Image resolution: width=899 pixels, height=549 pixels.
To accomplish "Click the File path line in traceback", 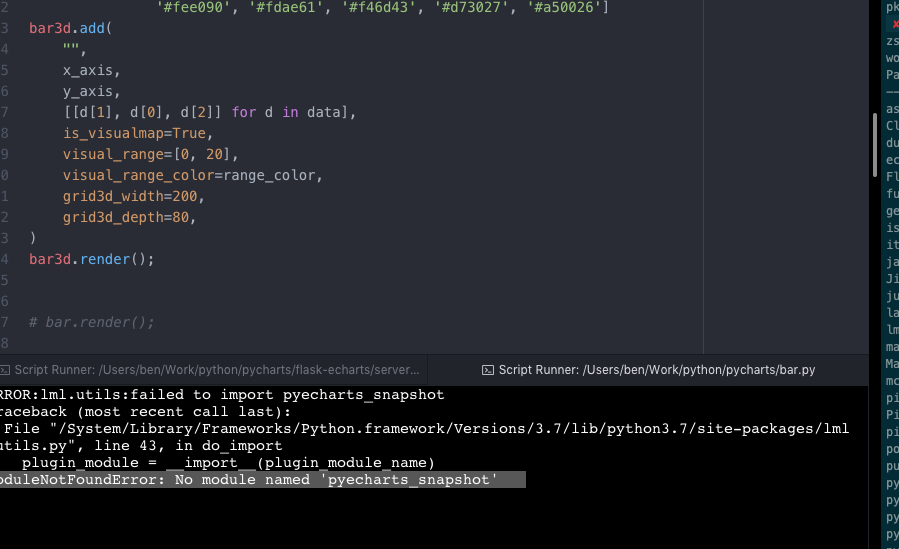I will click(427, 429).
